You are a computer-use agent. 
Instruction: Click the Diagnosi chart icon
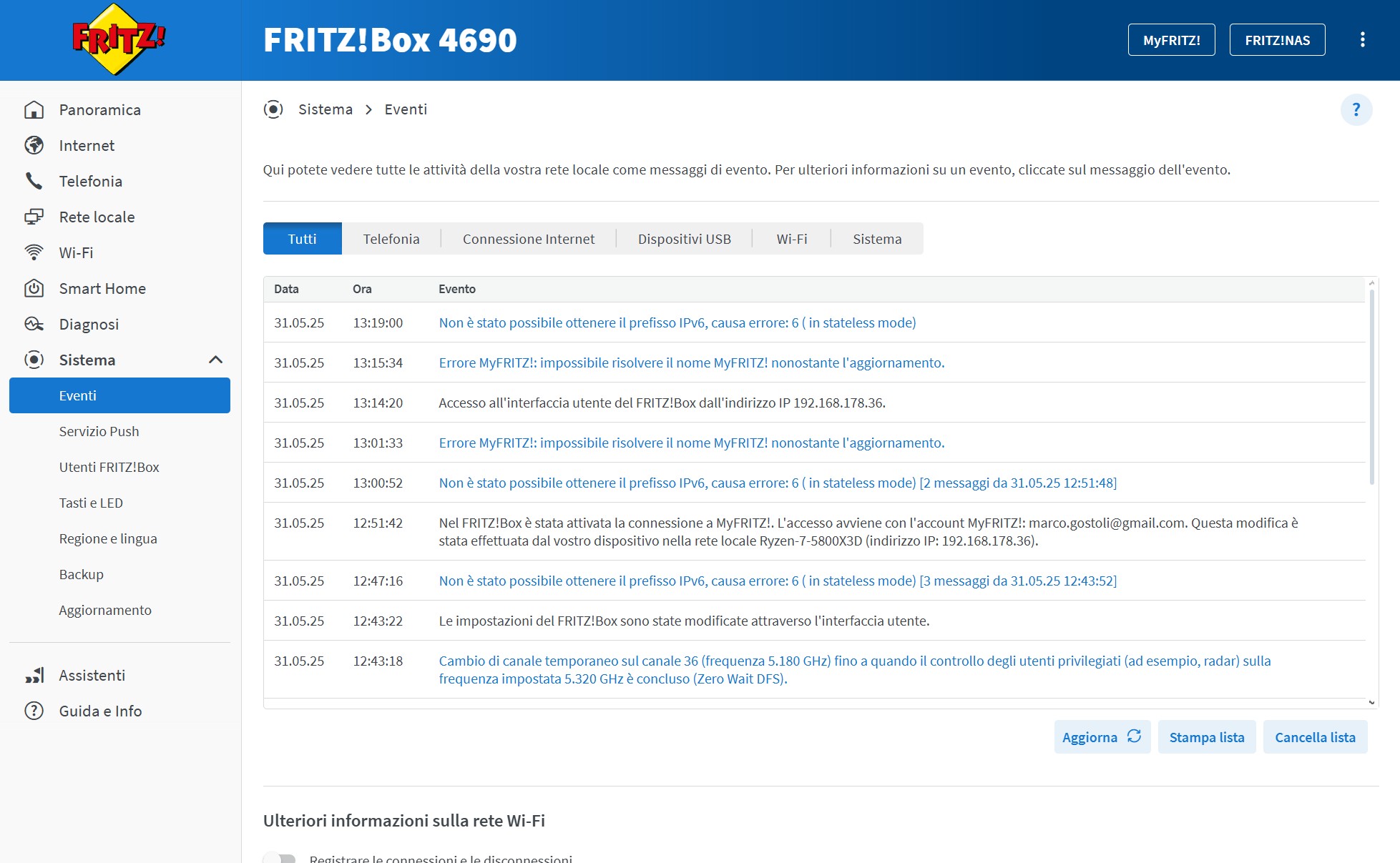coord(34,324)
